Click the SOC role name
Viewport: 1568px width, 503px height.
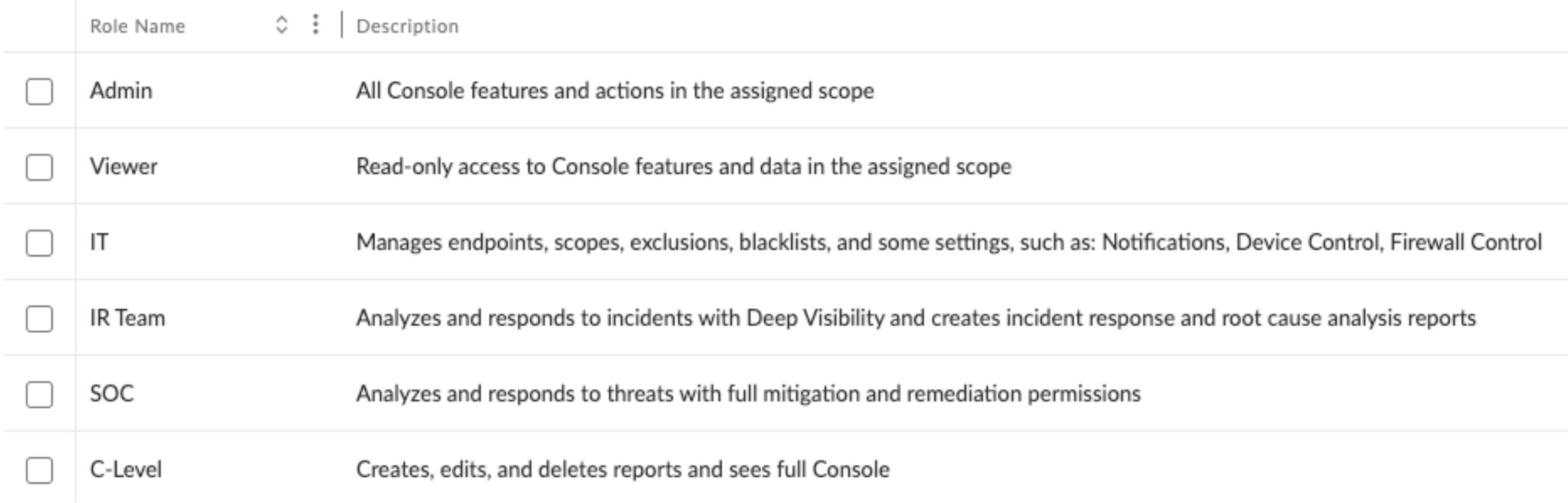pos(112,393)
